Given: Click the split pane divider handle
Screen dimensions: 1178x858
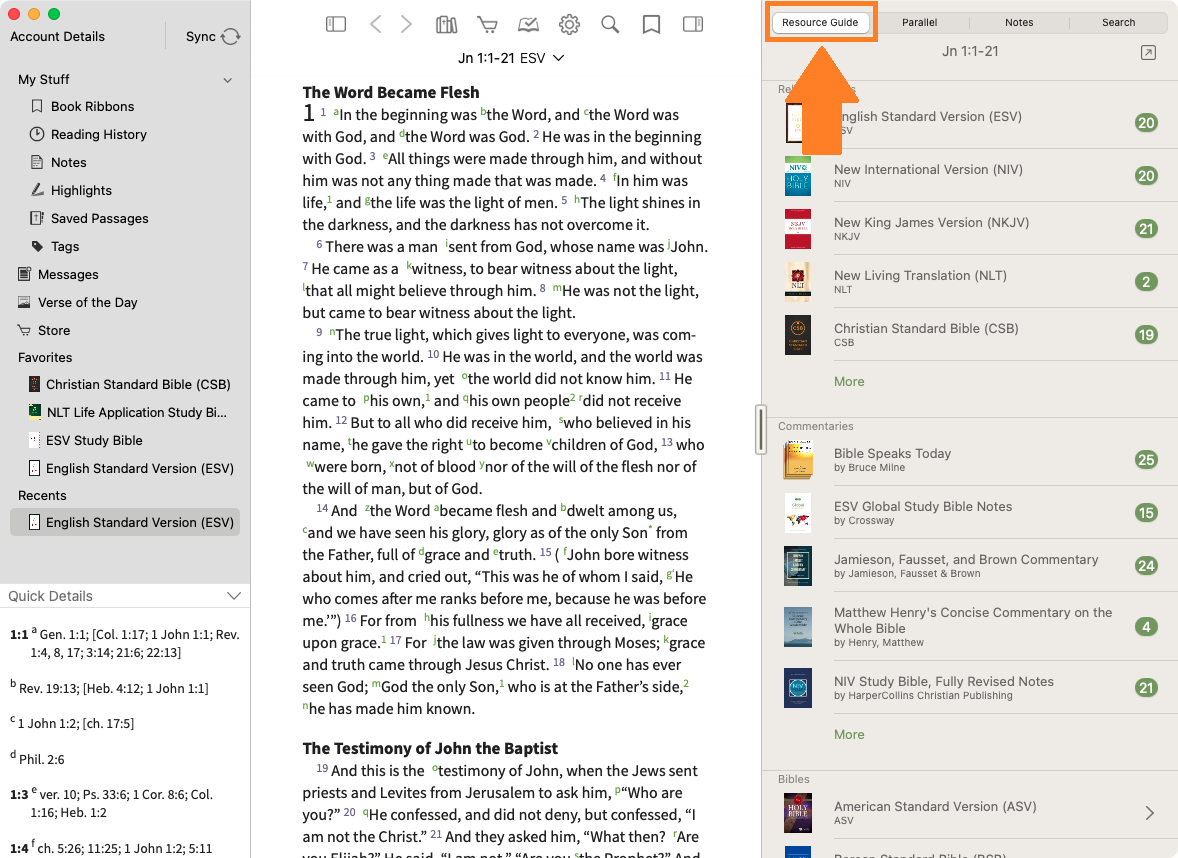Looking at the screenshot, I should [760, 430].
